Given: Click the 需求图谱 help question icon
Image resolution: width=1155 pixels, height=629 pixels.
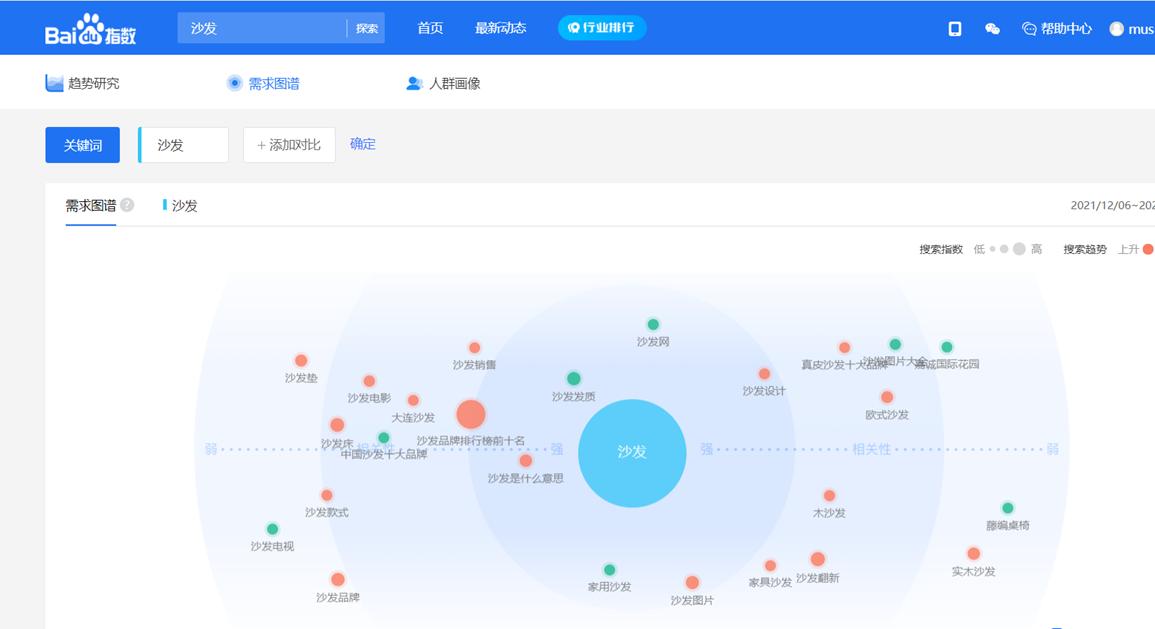Looking at the screenshot, I should pos(127,205).
